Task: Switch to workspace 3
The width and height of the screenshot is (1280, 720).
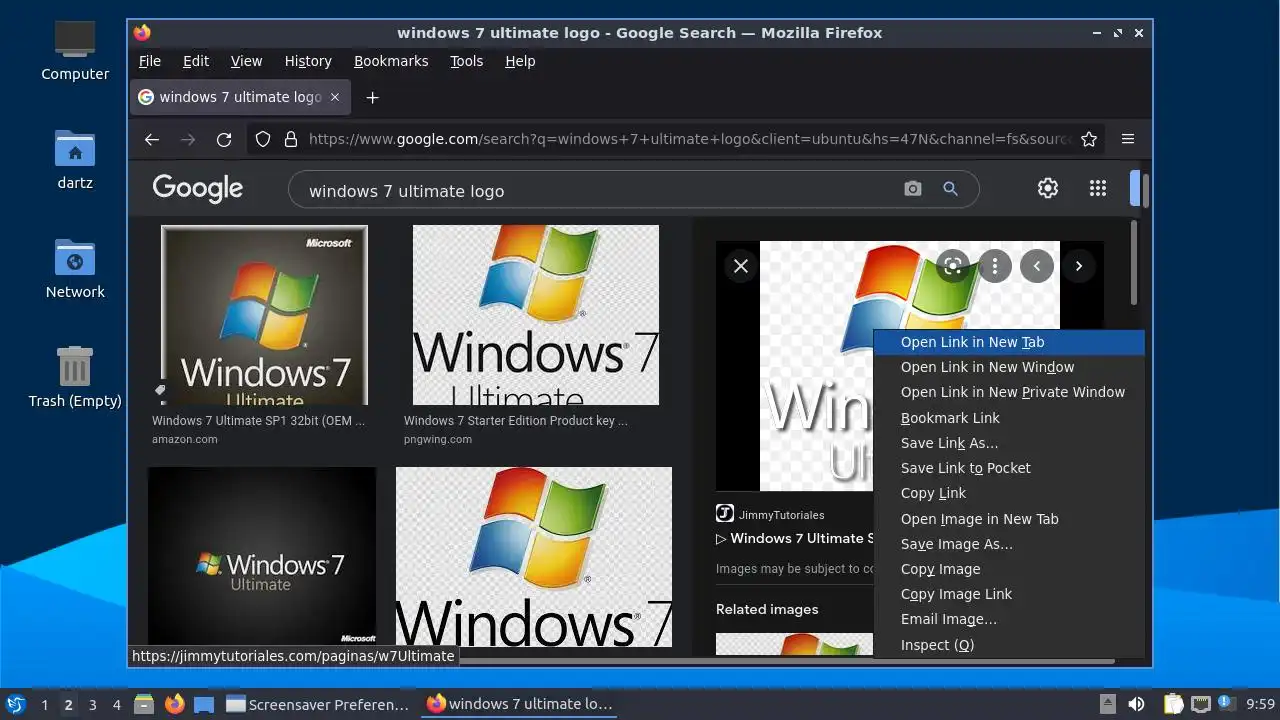Action: click(x=92, y=704)
